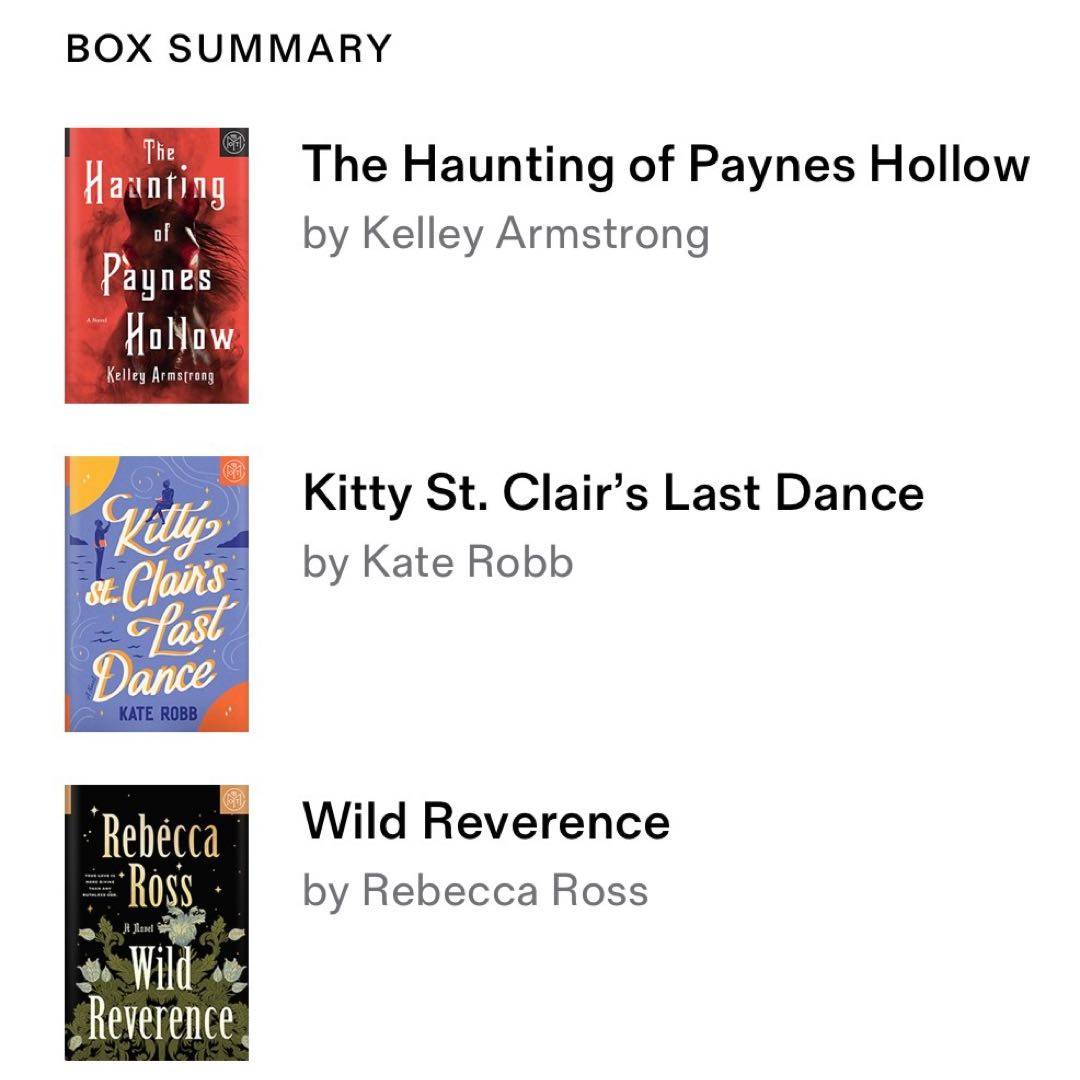The image size is (1080, 1080).
Task: Click Book of the Month badge on Paynes Hollow cover
Action: click(x=232, y=146)
